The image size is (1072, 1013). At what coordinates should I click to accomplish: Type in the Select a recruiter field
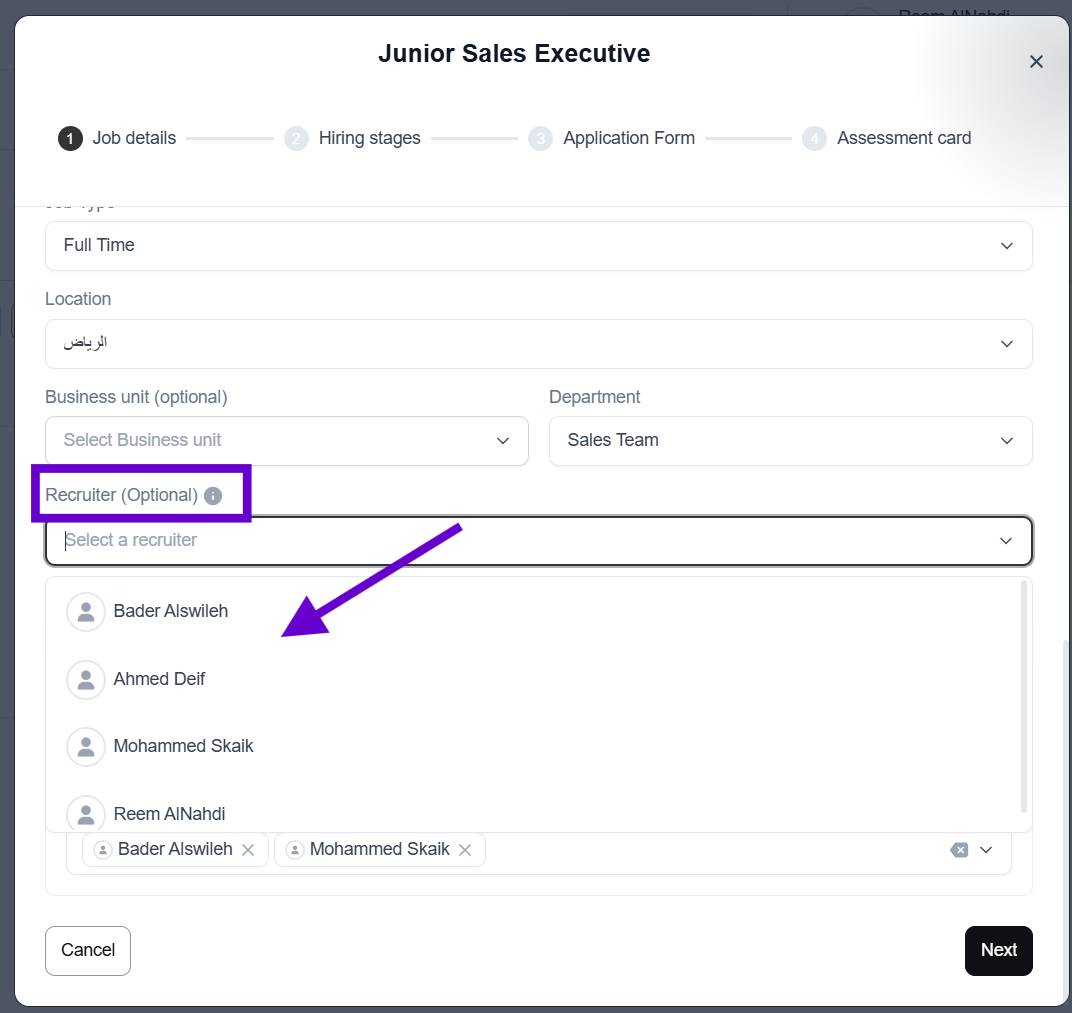[520, 541]
